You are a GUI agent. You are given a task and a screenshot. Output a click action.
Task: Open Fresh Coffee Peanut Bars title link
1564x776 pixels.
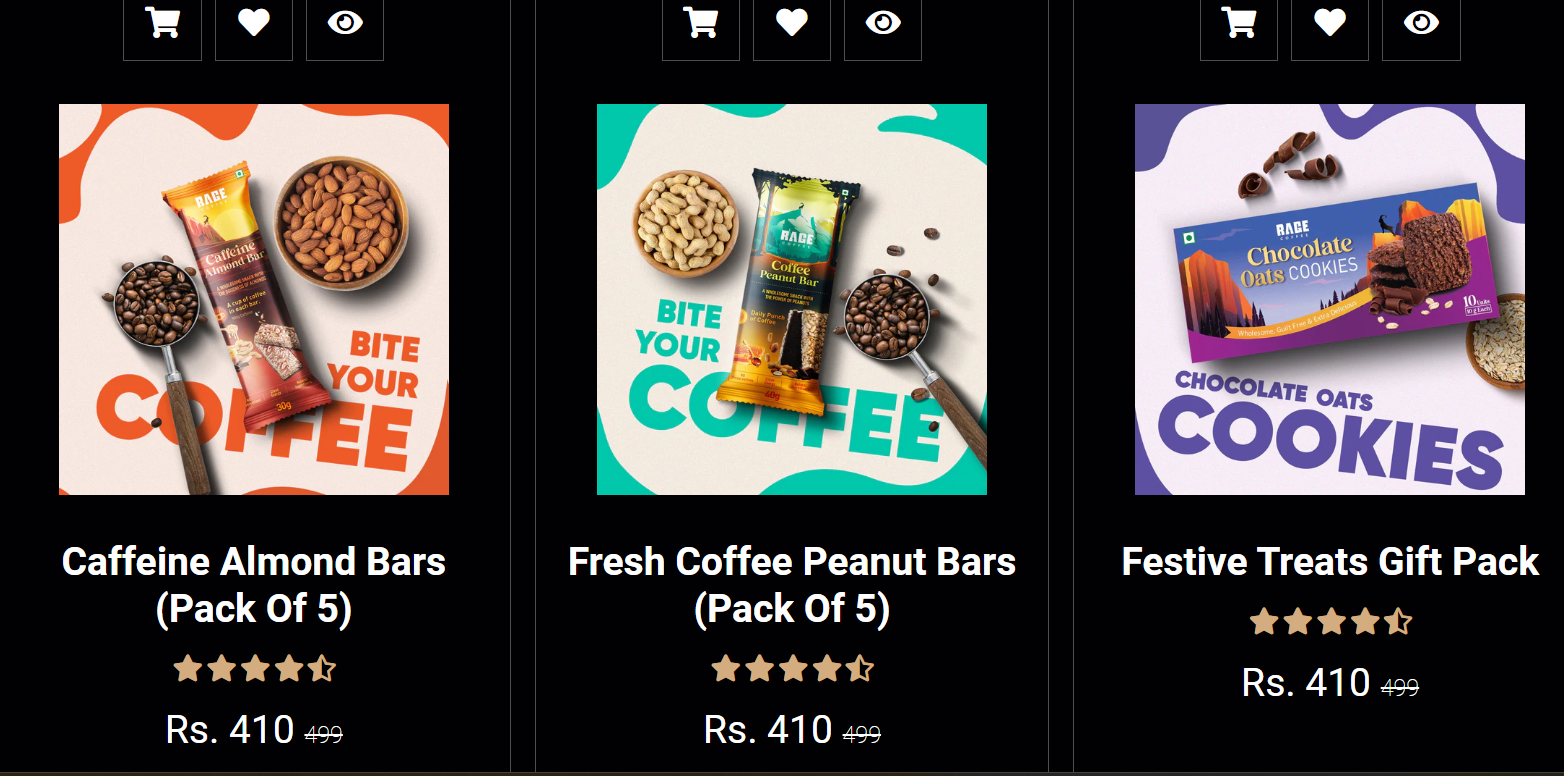(x=792, y=585)
